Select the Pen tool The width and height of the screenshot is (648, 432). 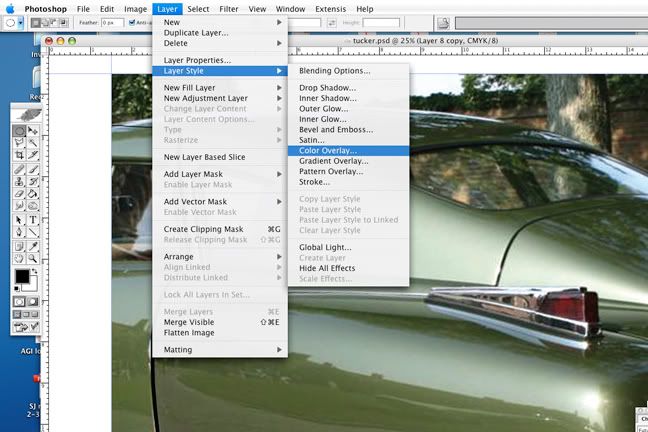coord(19,232)
